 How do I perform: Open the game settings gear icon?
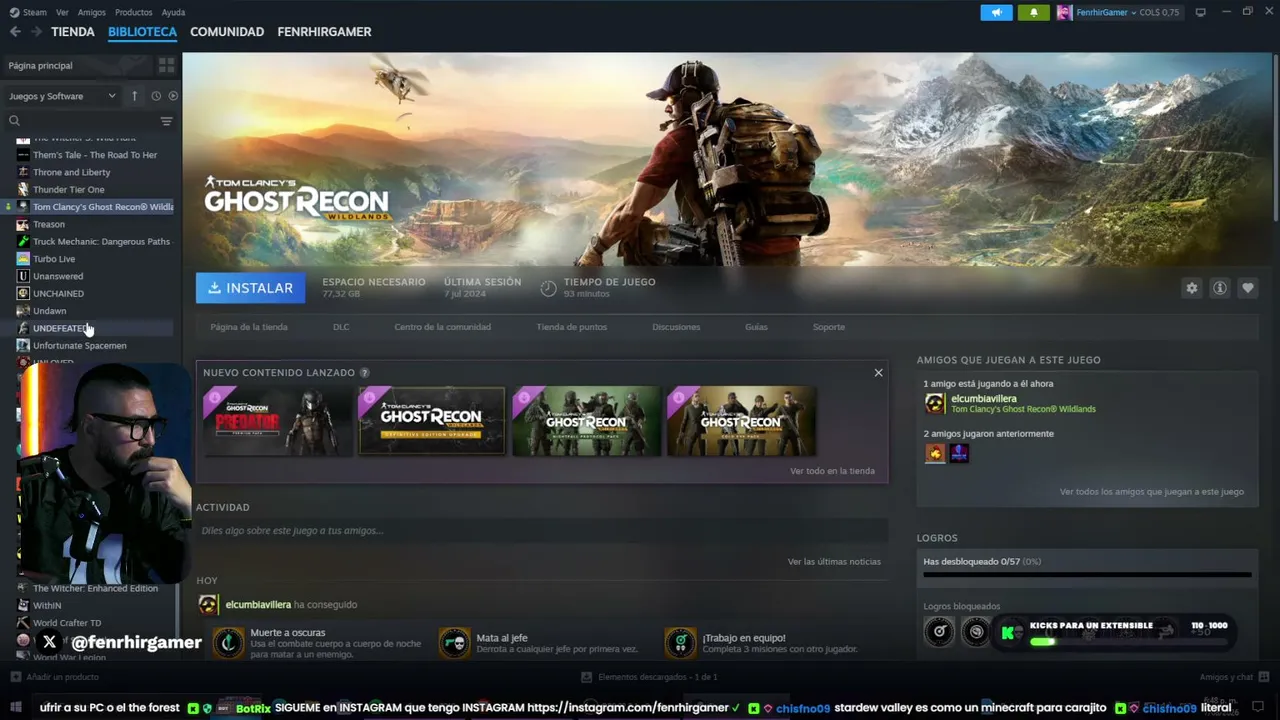tap(1191, 288)
